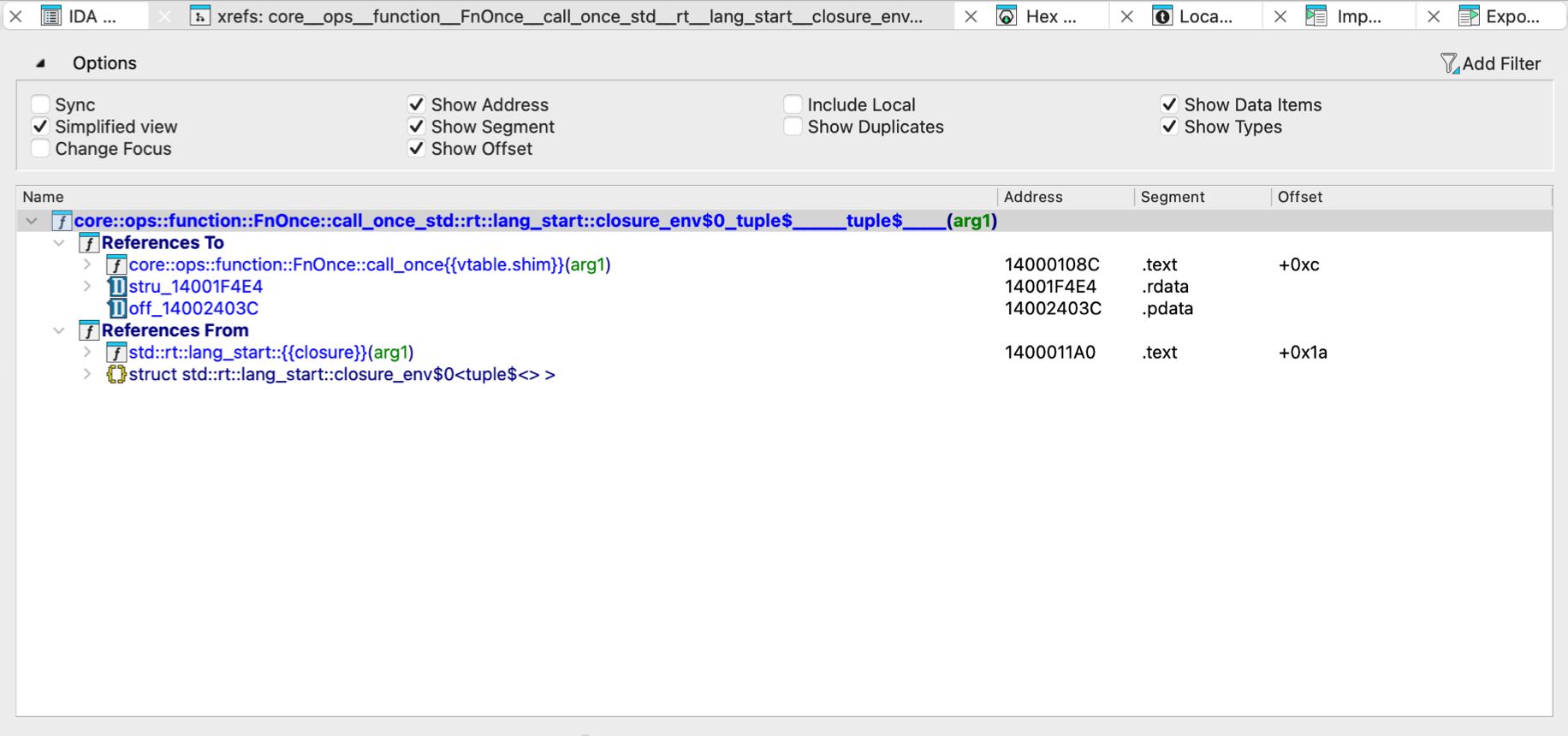Select the off_14002403C reference
This screenshot has width=1568, height=736.
[193, 308]
